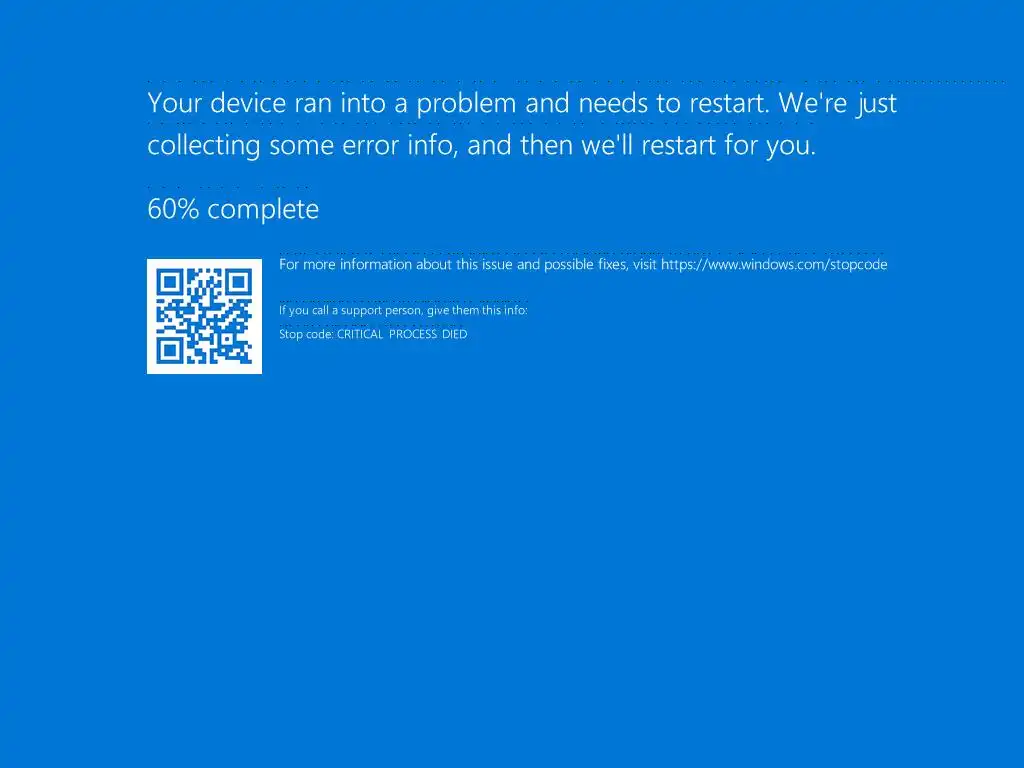Click the '60% complete' progress text
This screenshot has width=1024, height=768.
pyautogui.click(x=233, y=209)
